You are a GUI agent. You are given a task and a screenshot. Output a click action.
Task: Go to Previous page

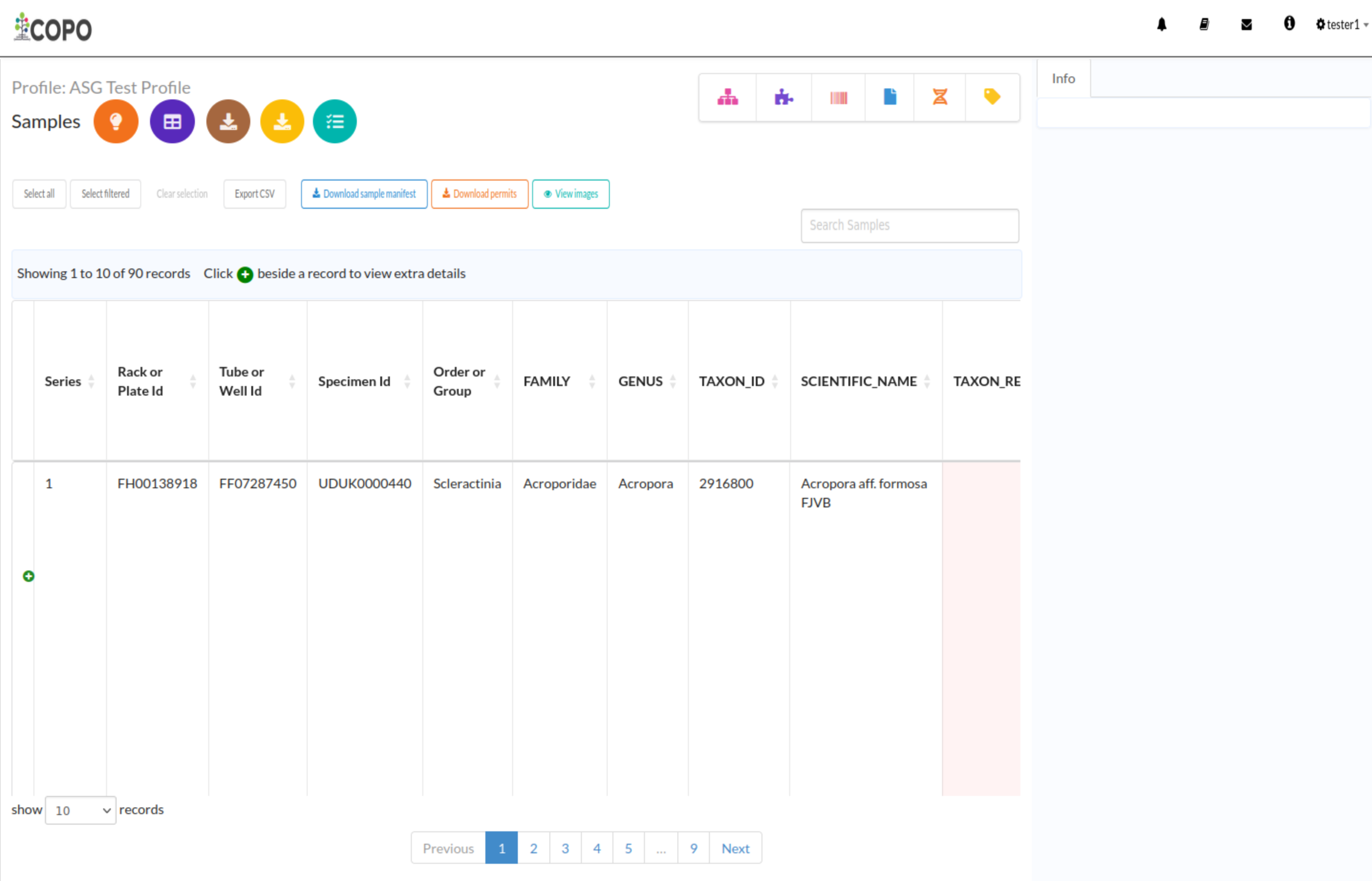tap(448, 848)
